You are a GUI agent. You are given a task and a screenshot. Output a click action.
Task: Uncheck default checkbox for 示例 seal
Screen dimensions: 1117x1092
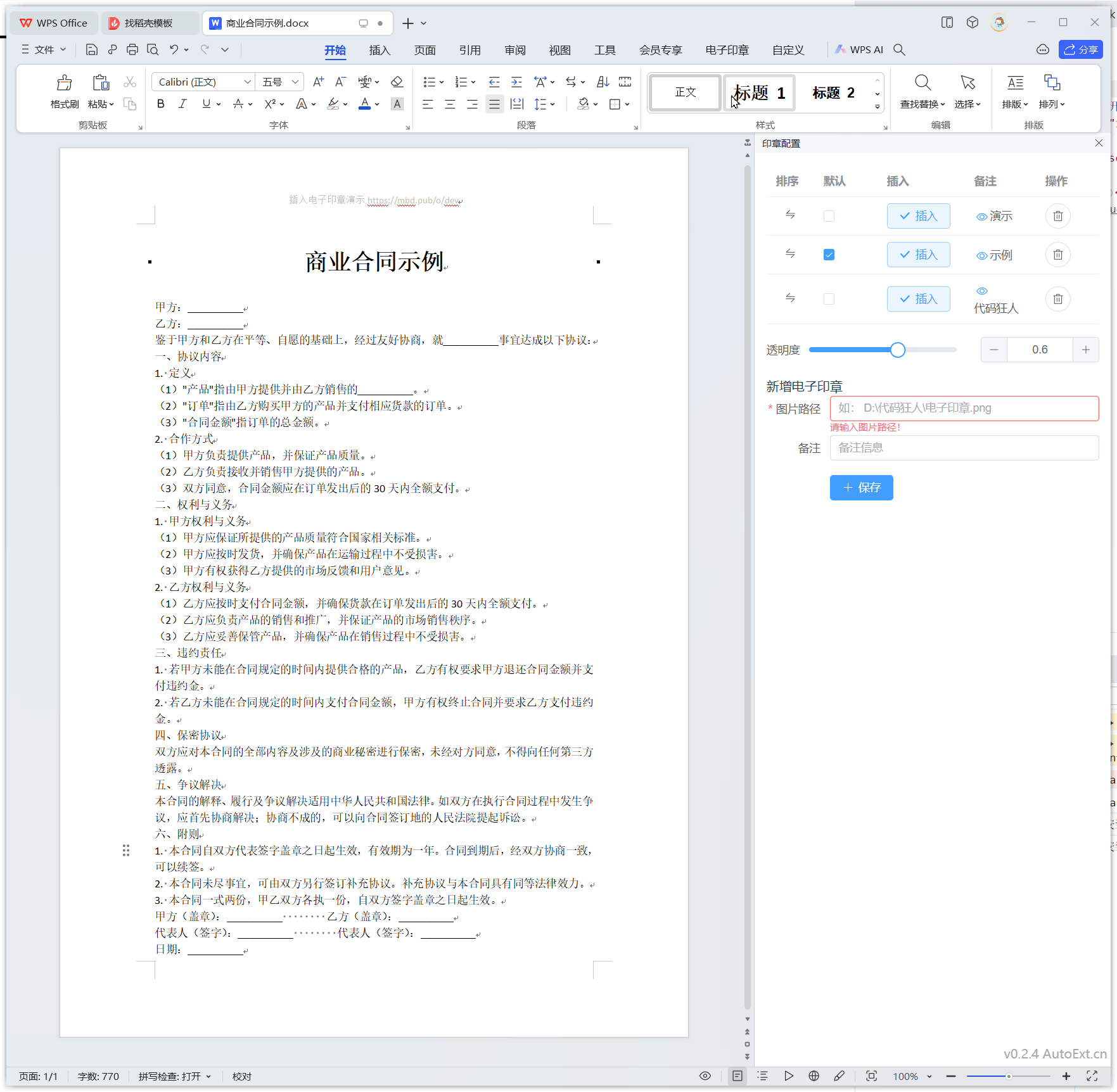coord(829,255)
